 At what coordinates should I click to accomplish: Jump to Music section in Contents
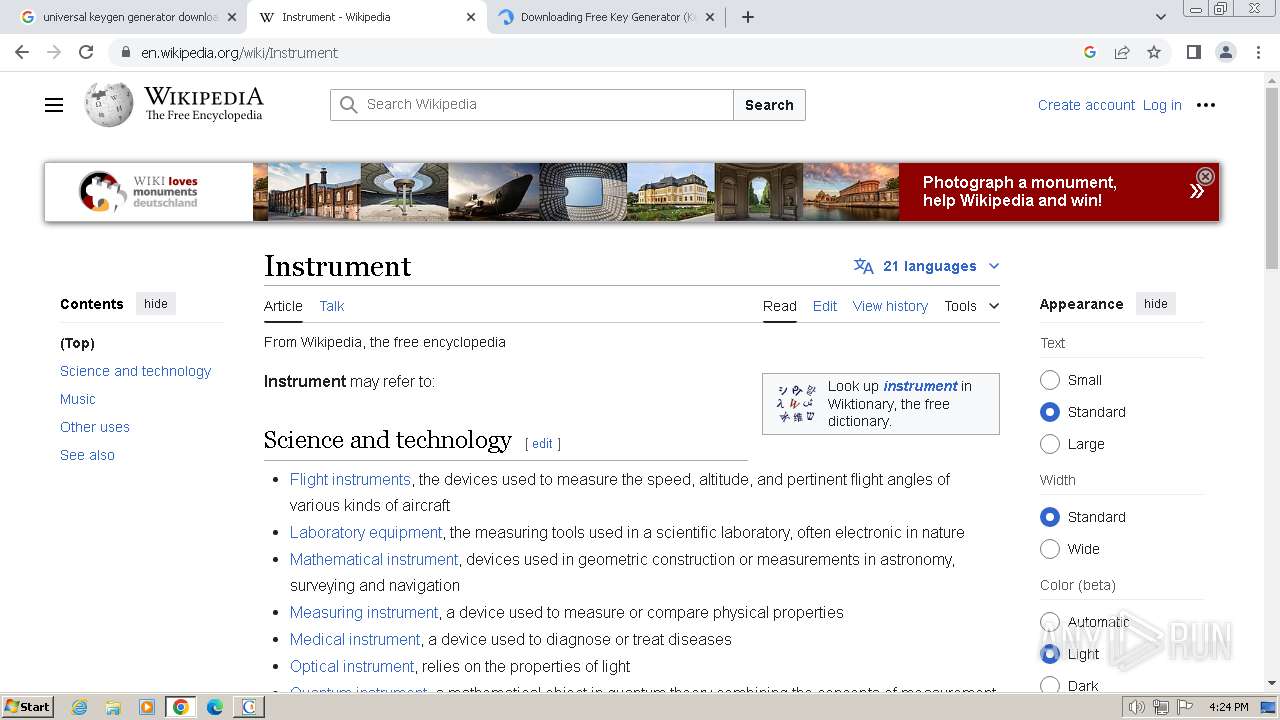78,399
